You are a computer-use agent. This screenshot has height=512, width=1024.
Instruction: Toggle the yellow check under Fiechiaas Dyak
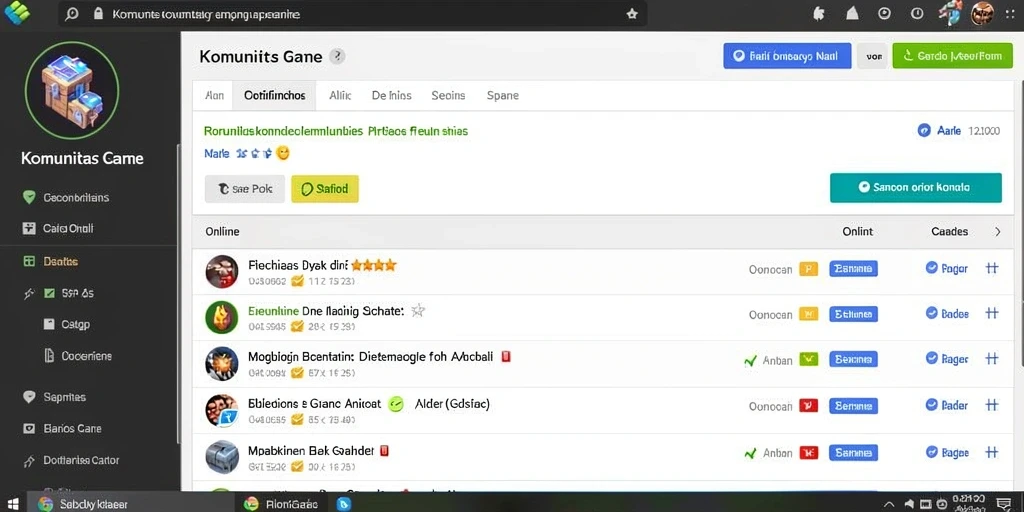coord(297,281)
